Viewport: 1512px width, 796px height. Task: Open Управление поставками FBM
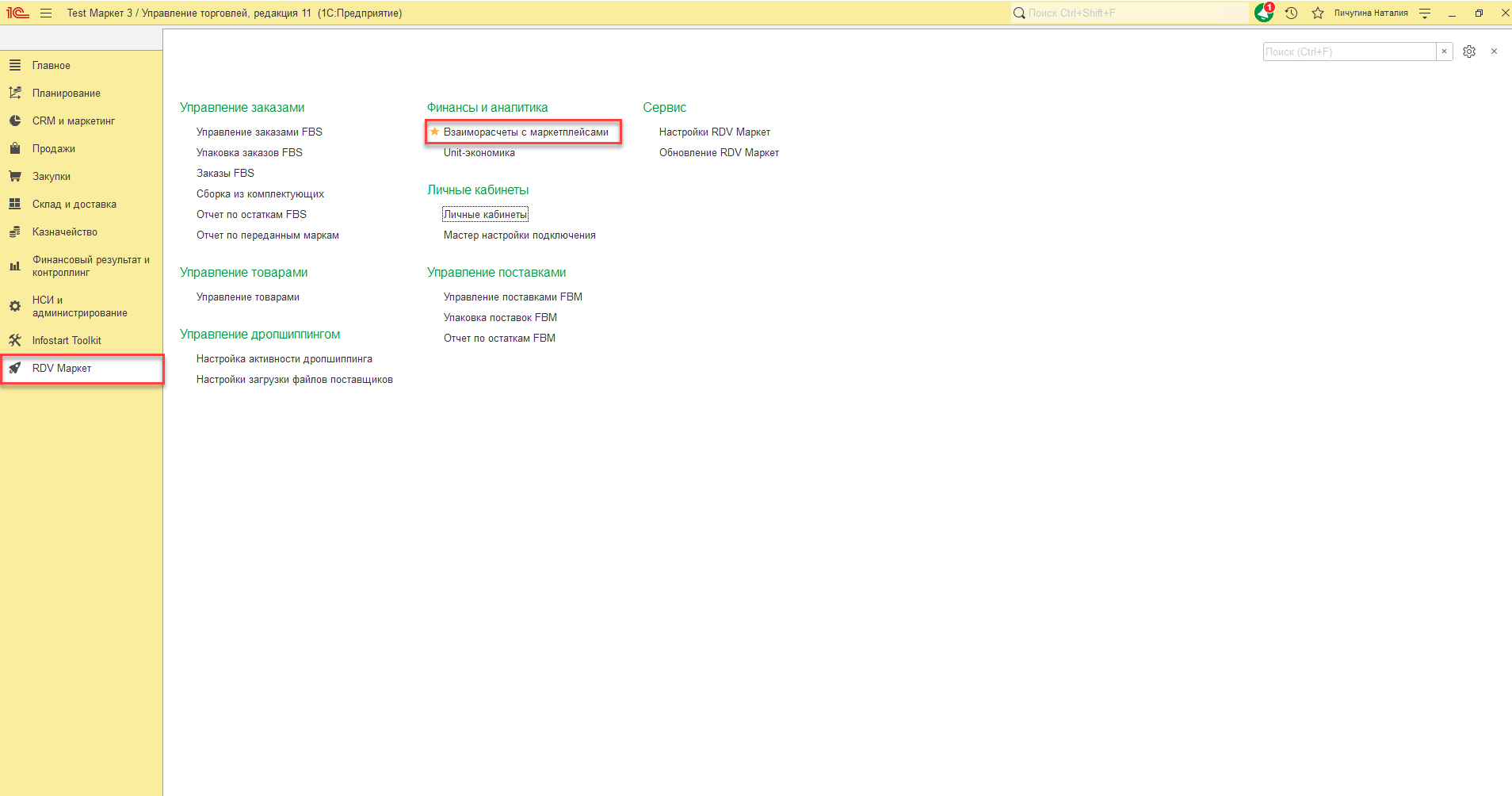pos(513,297)
